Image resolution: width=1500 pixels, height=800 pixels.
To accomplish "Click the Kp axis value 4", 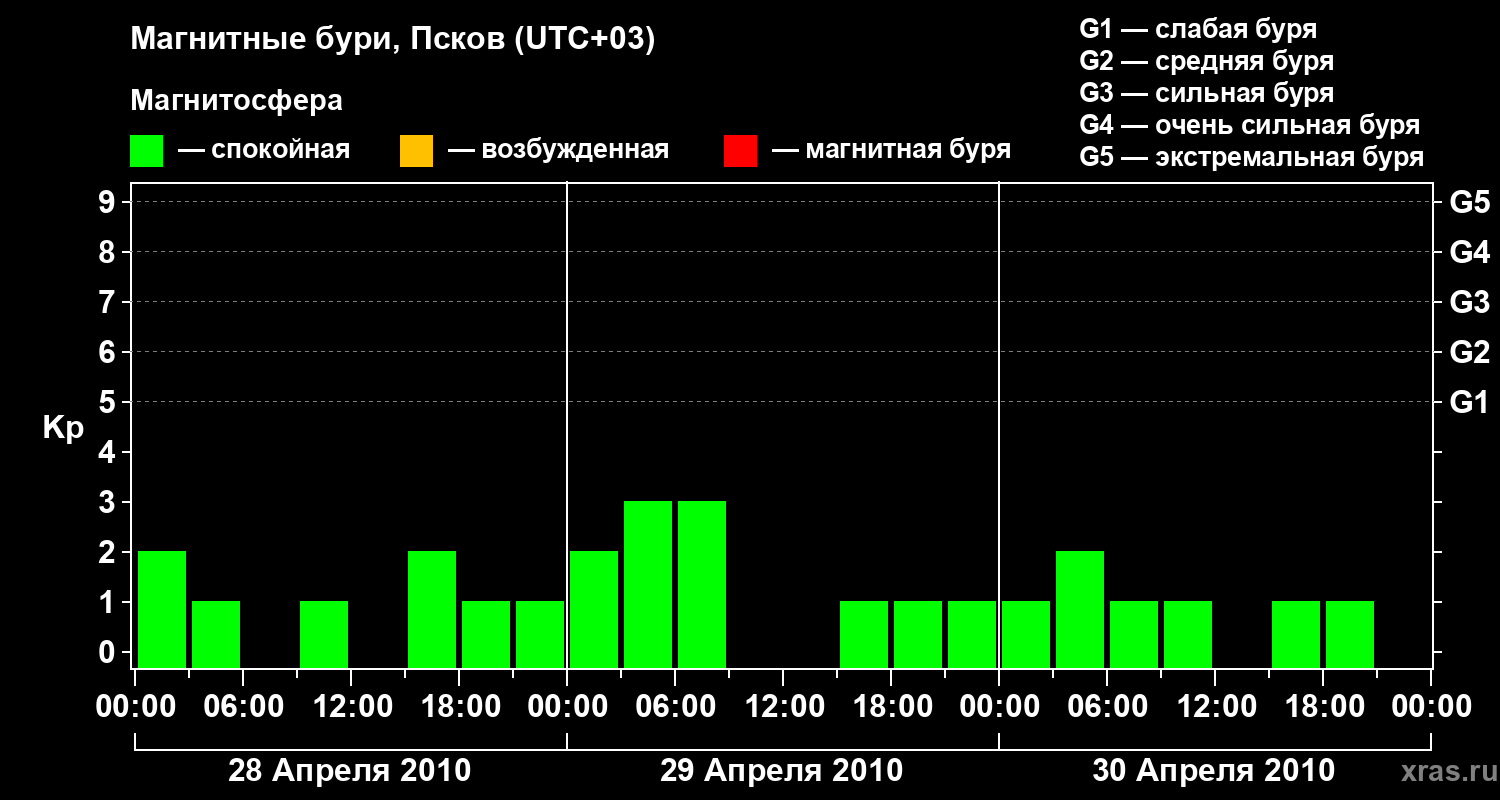I will click(x=109, y=452).
